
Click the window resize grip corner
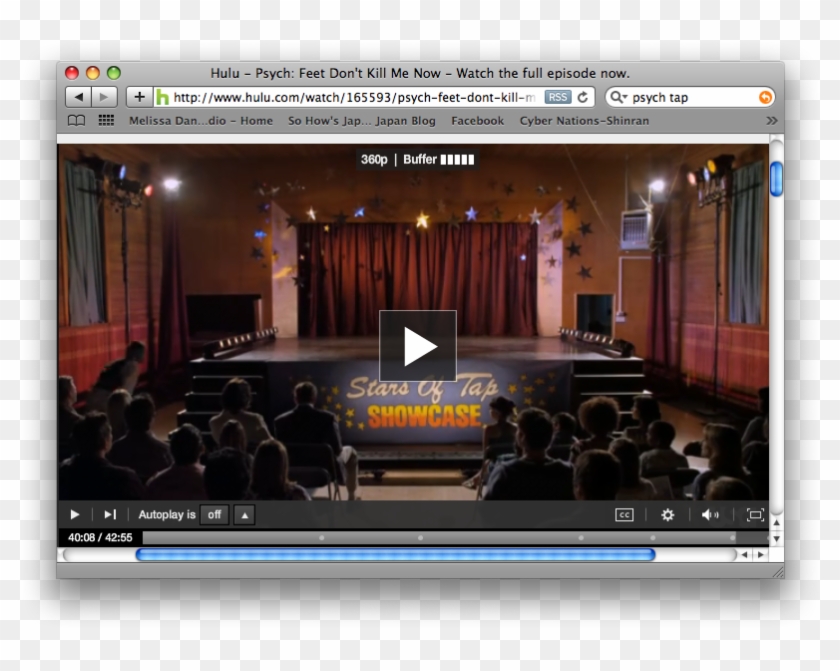[778, 572]
